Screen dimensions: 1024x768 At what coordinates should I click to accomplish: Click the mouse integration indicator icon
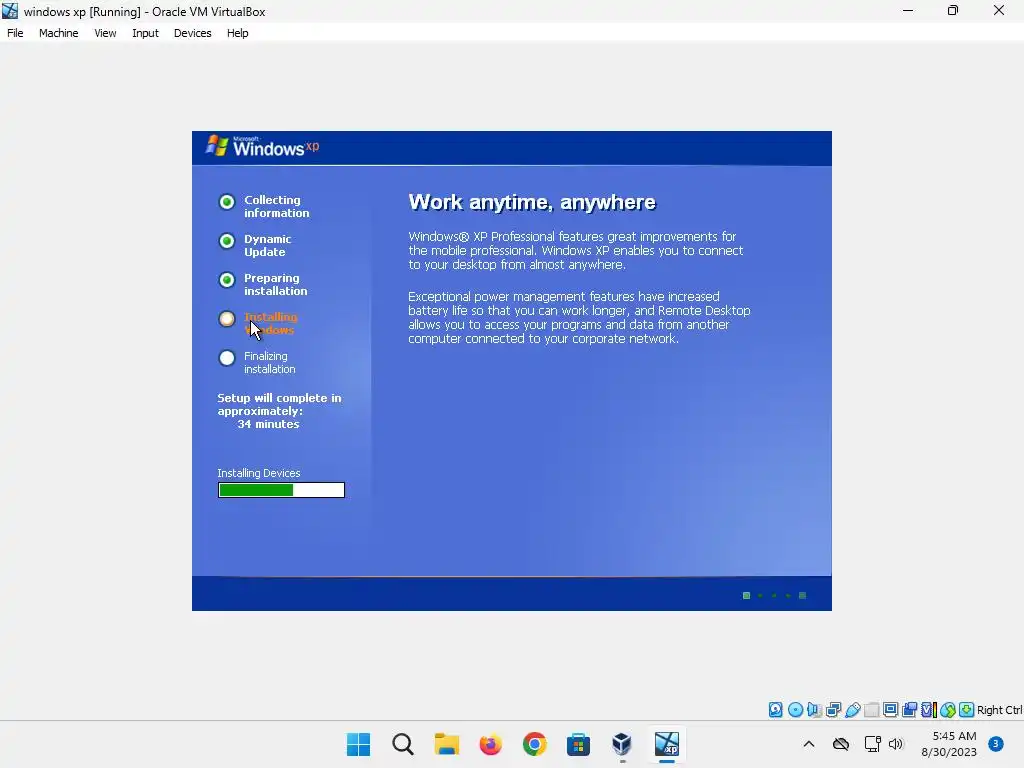(x=948, y=710)
